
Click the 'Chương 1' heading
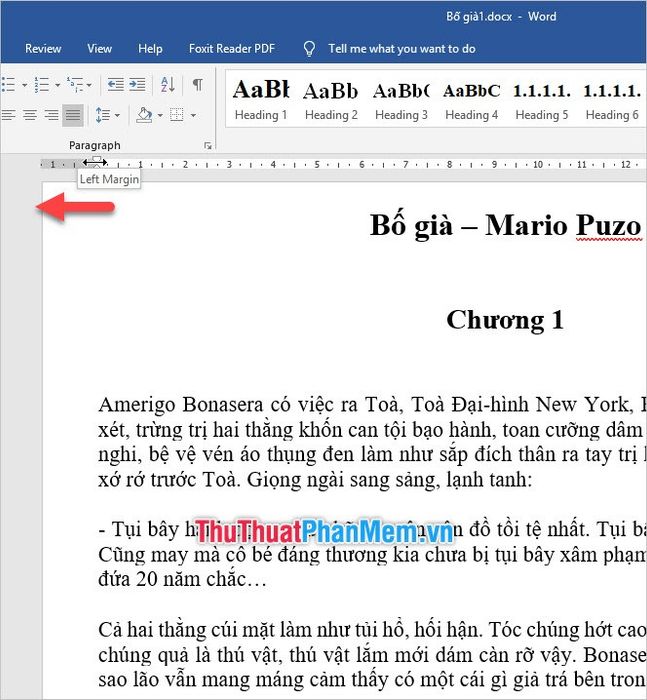[505, 320]
